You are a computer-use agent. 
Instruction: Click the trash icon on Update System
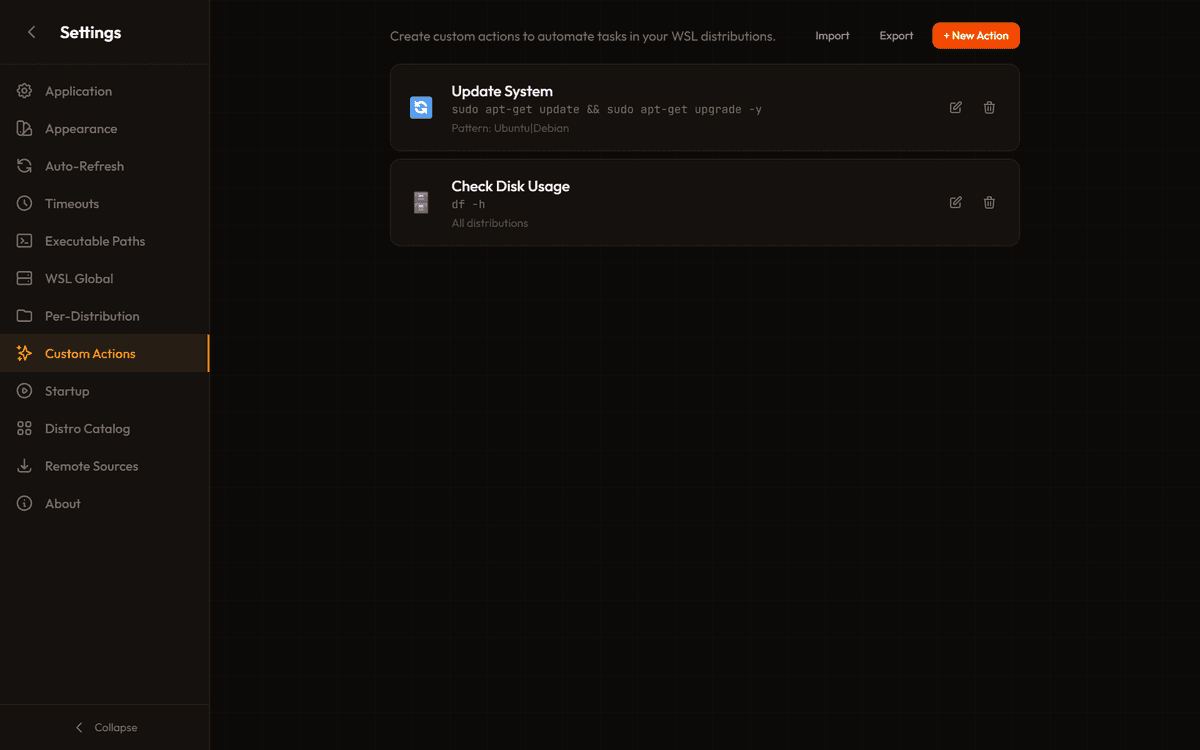tap(989, 107)
